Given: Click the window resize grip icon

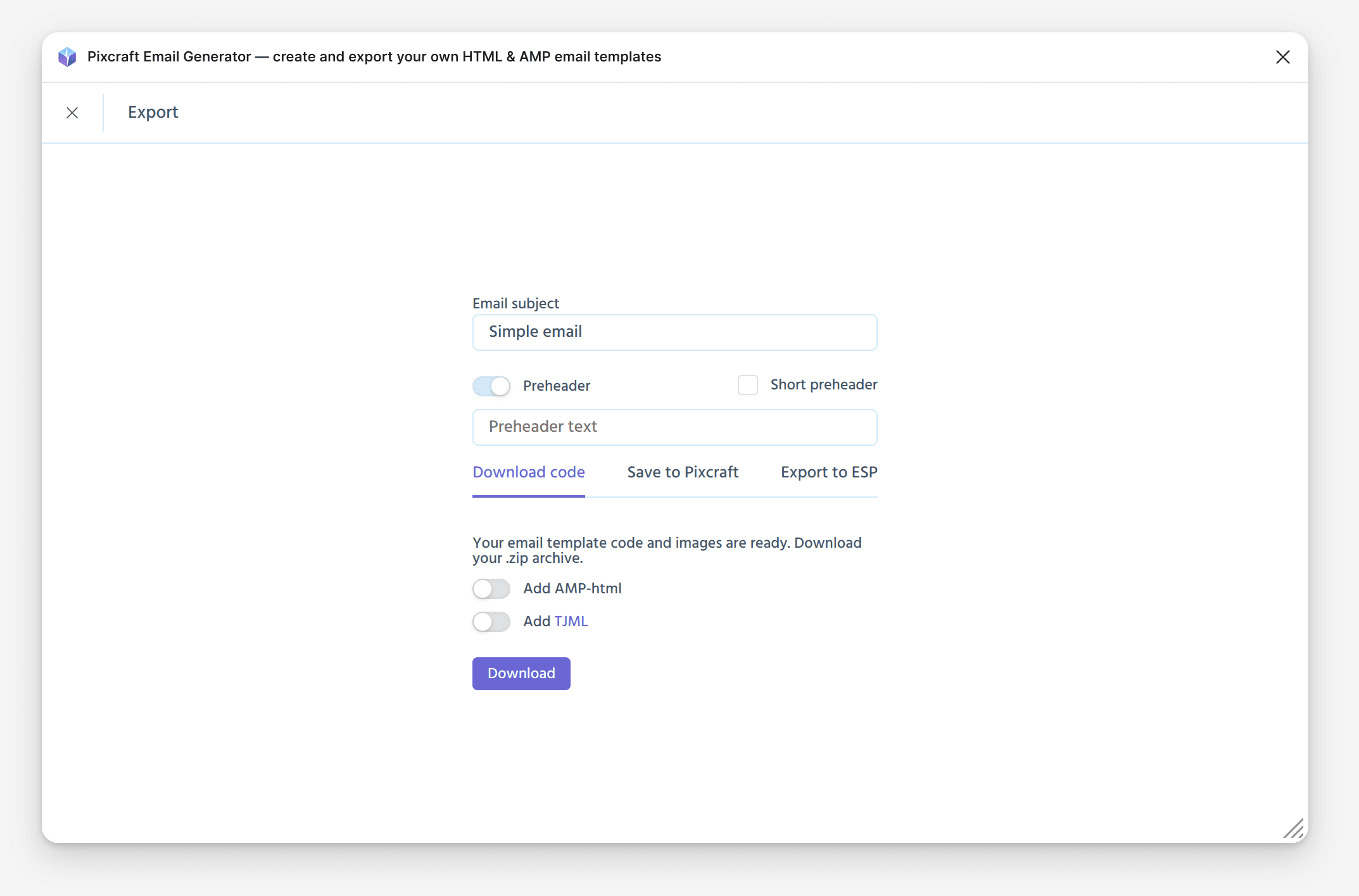Looking at the screenshot, I should (1293, 828).
